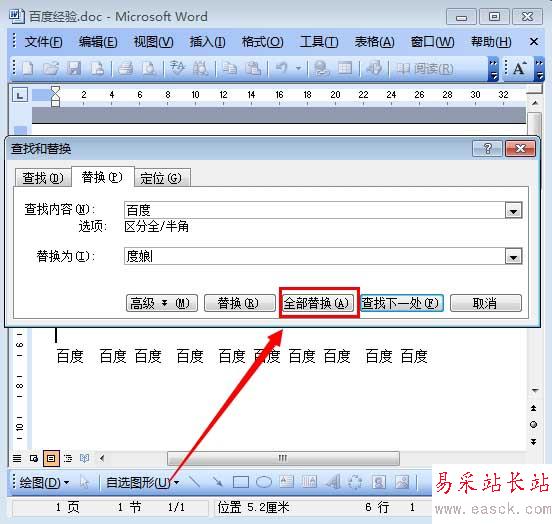Switch to the 替换(P) tab
This screenshot has width=552, height=524.
pyautogui.click(x=102, y=177)
